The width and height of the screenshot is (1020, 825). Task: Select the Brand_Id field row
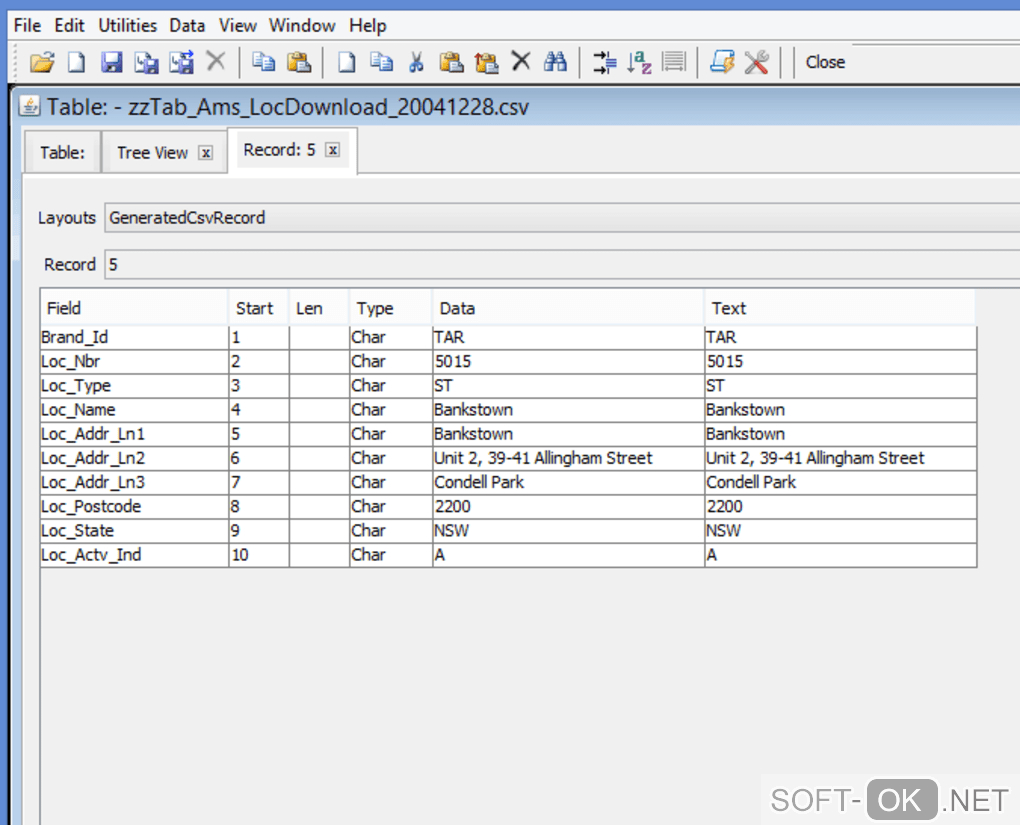pos(508,337)
